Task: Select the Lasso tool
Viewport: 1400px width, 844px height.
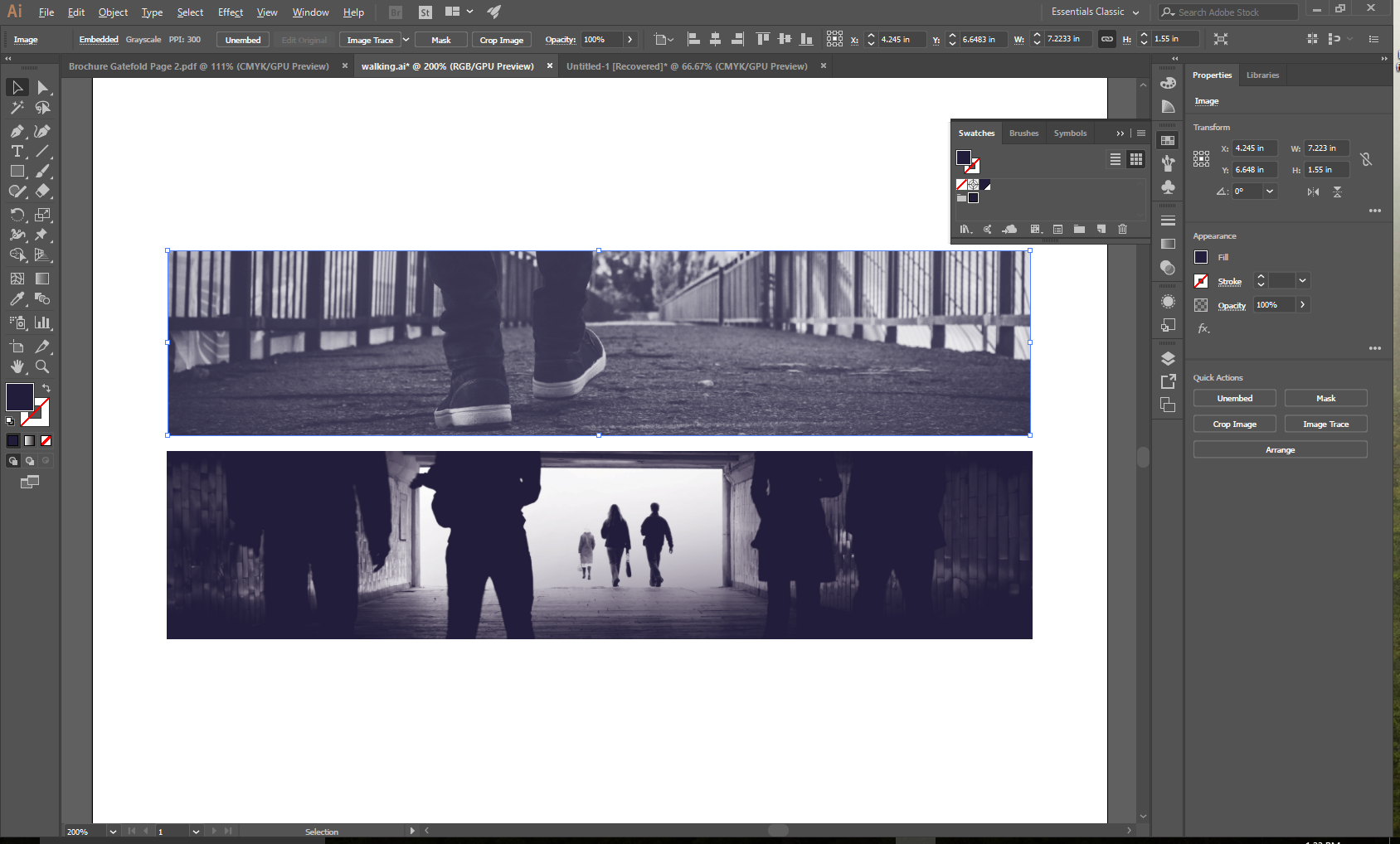Action: 42,108
